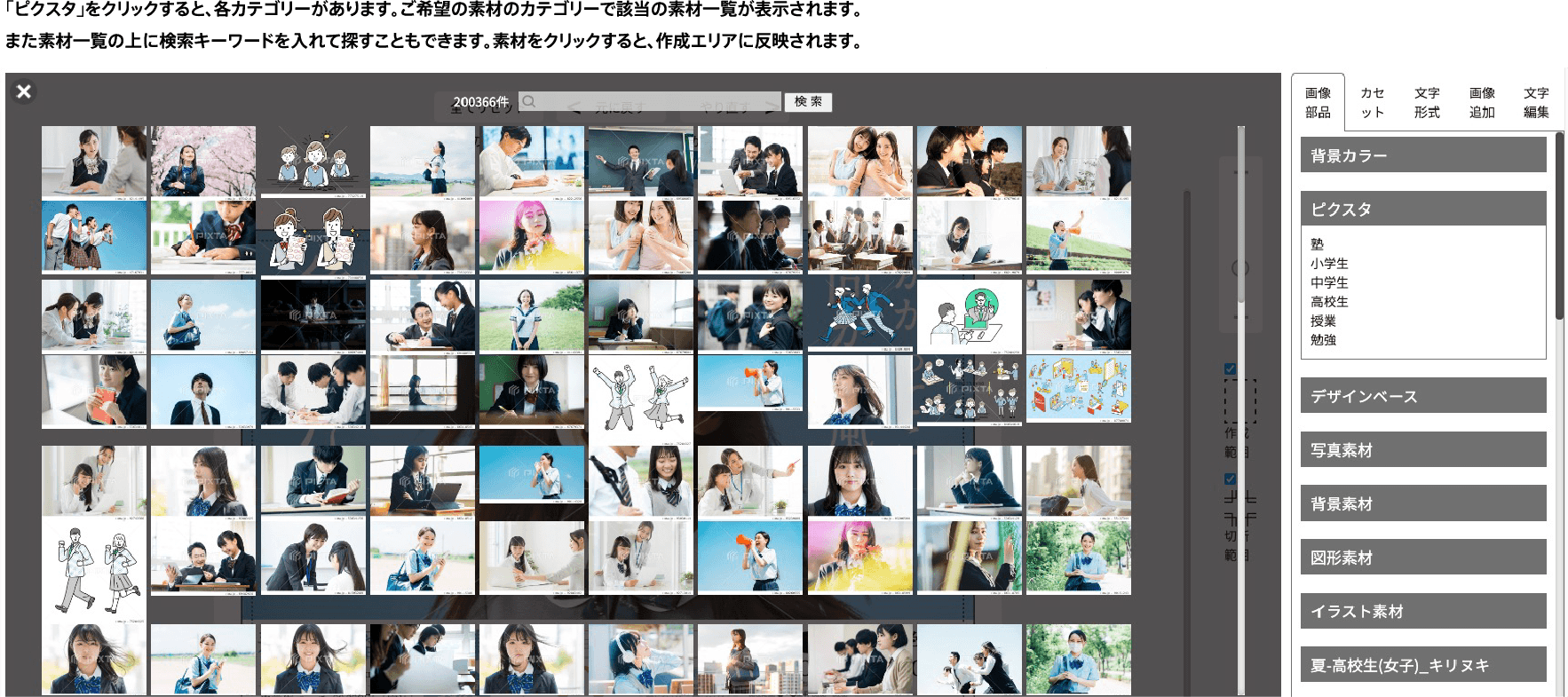Viewport: 1568px width, 697px height.
Task: Select online lesson illustration with green circle
Action: click(x=970, y=316)
